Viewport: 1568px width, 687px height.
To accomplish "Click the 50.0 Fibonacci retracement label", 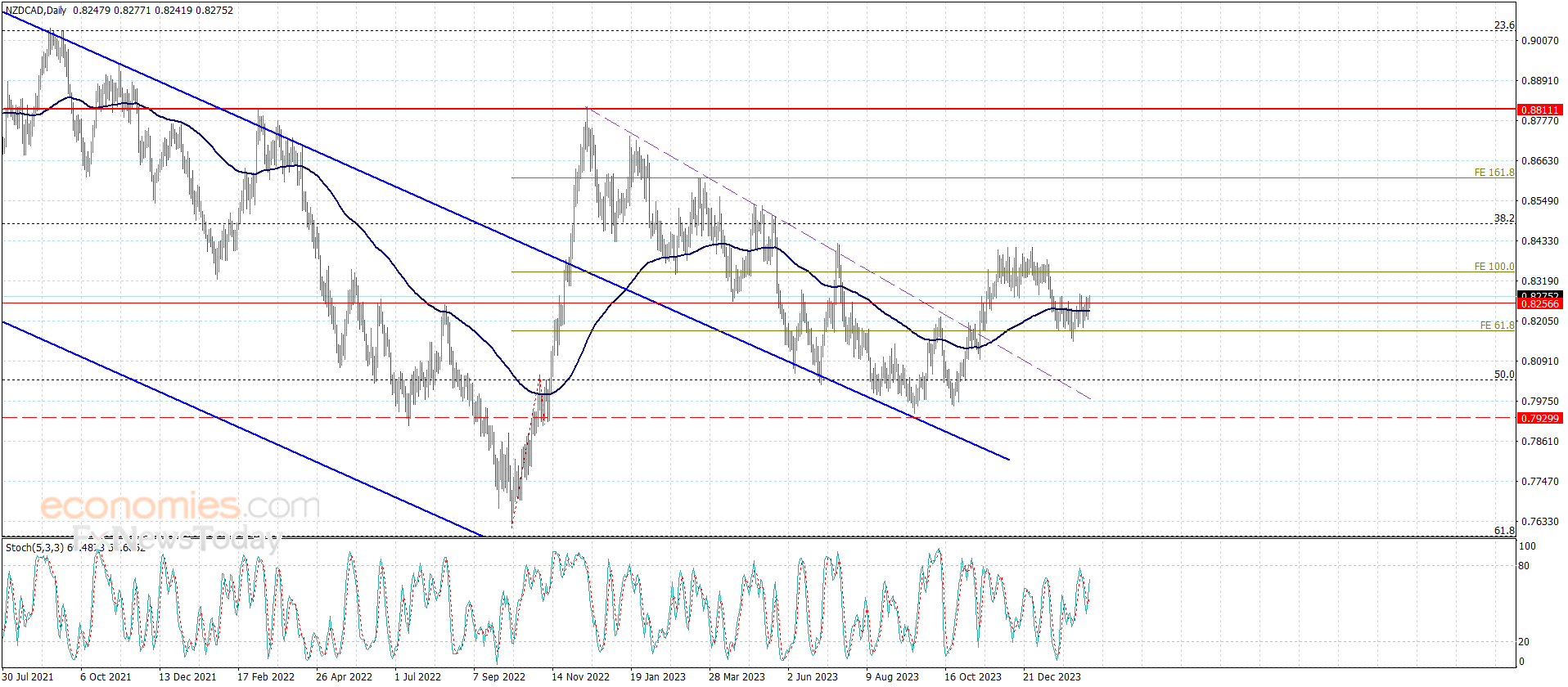I will pyautogui.click(x=1504, y=375).
